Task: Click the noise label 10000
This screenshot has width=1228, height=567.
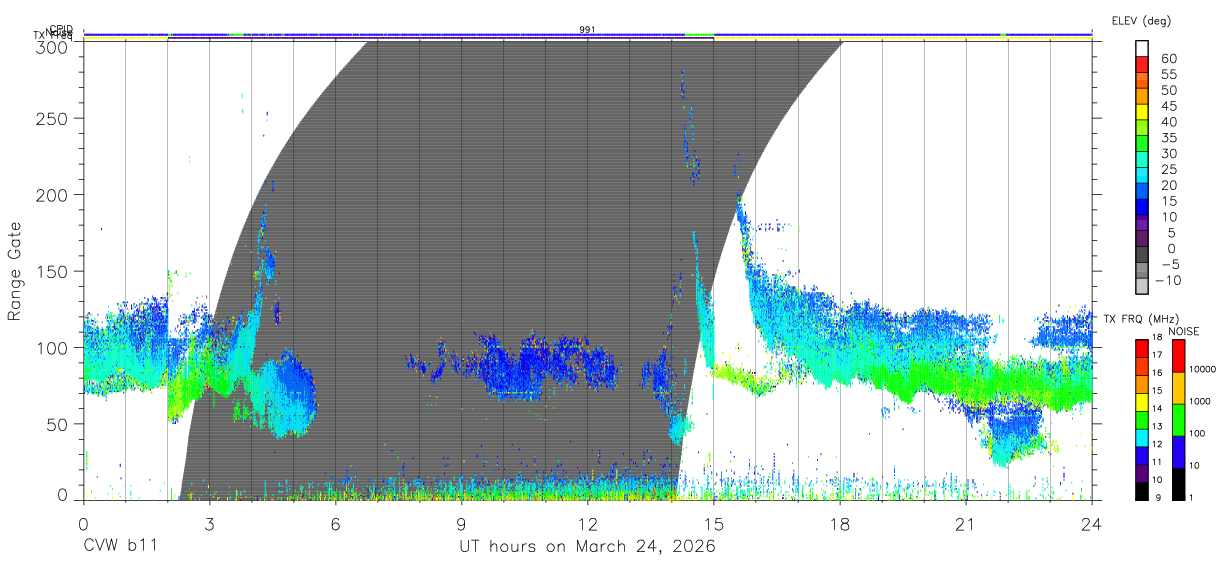Action: pyautogui.click(x=1205, y=369)
